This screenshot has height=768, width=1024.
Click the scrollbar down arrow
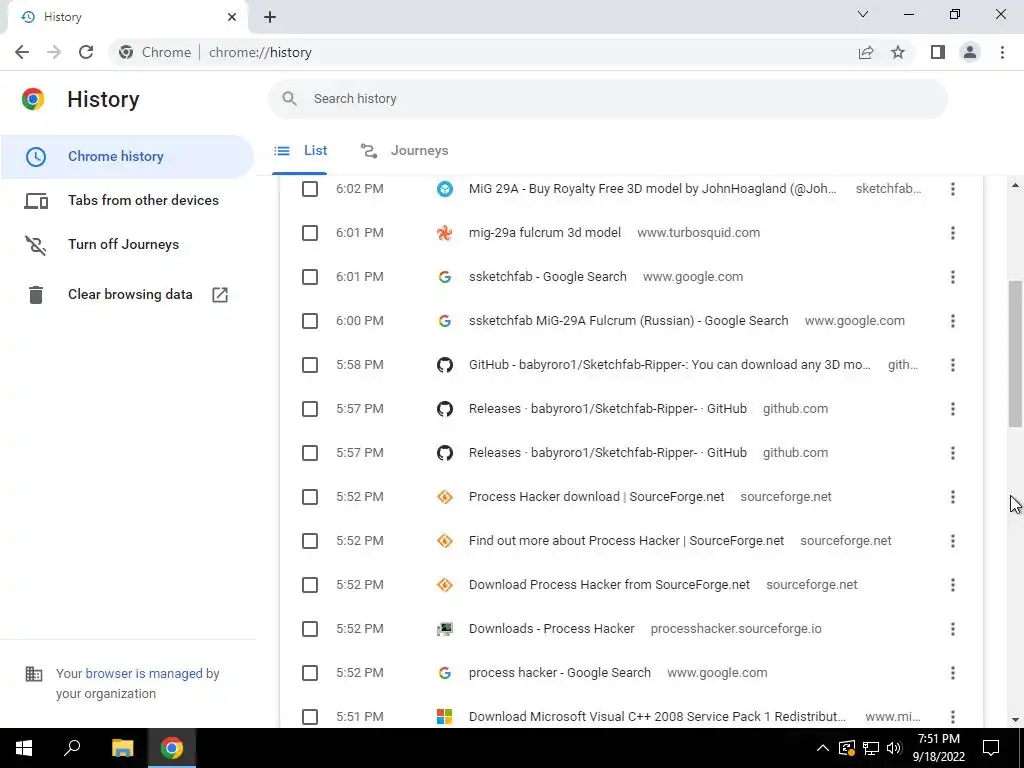[1015, 720]
